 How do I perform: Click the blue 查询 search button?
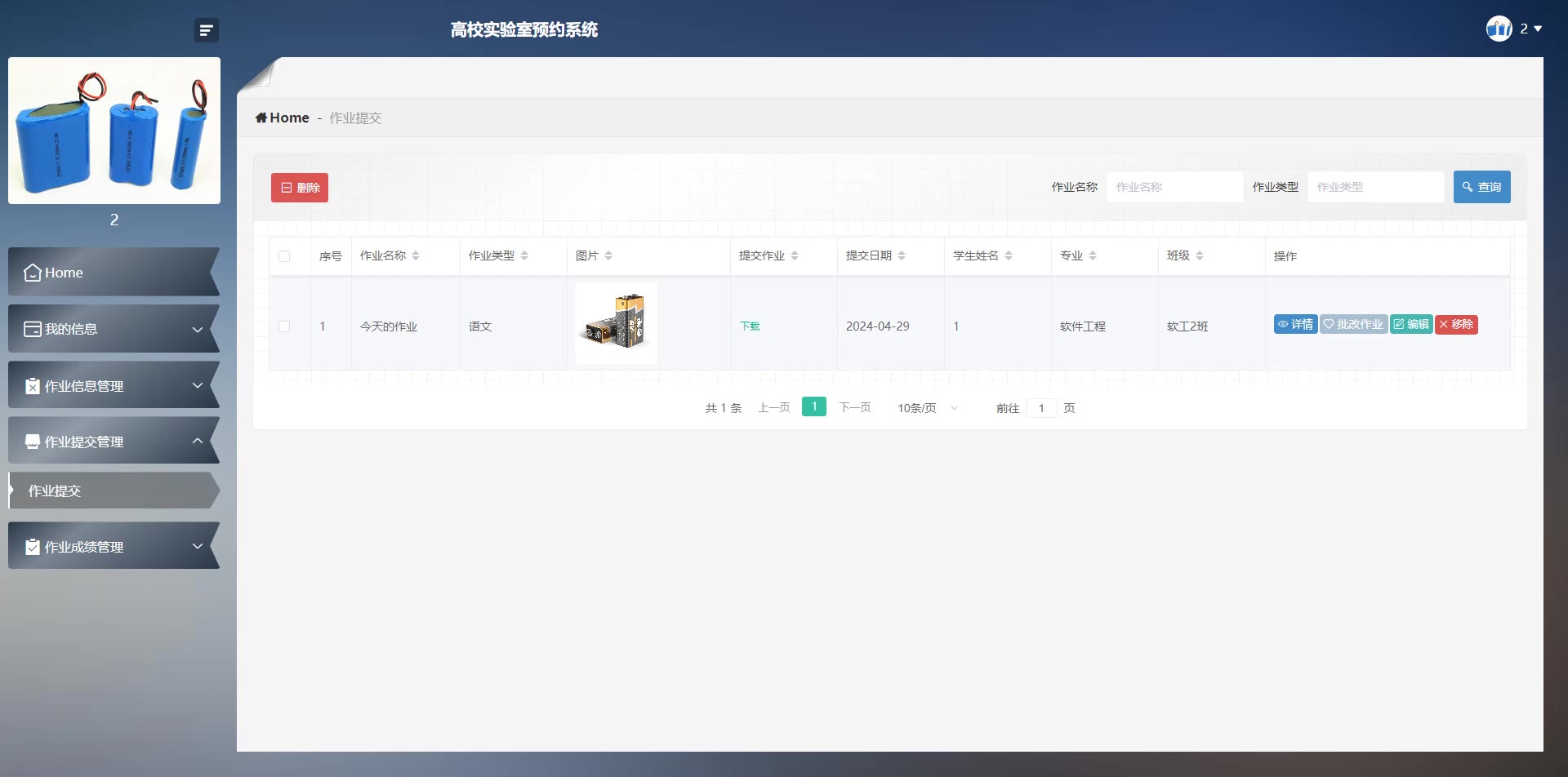click(1481, 187)
